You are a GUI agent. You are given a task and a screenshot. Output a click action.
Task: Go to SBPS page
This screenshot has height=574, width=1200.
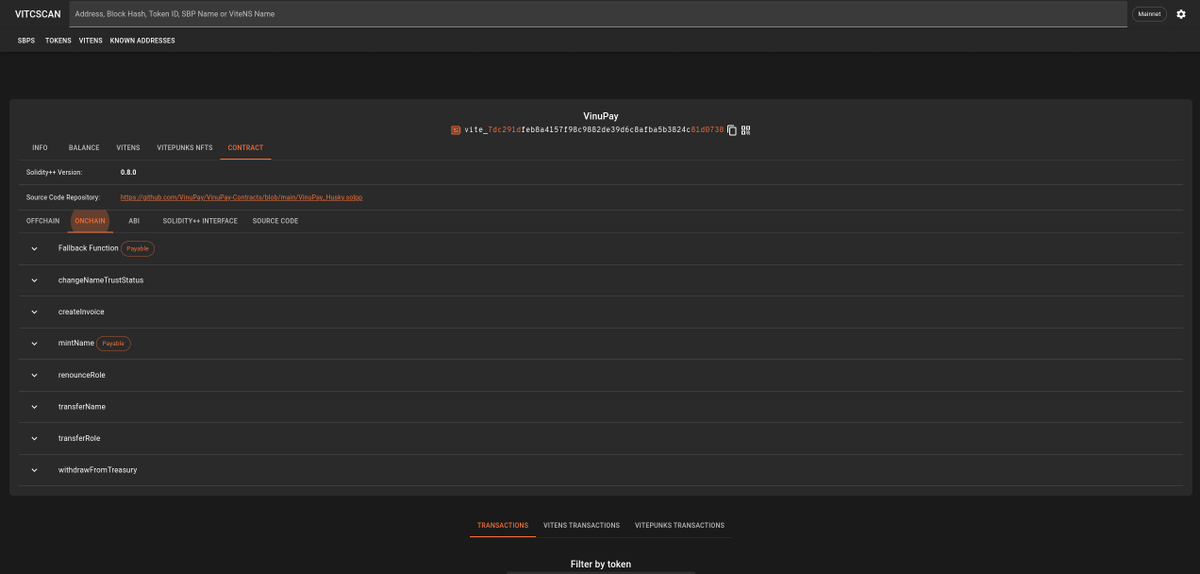point(26,40)
